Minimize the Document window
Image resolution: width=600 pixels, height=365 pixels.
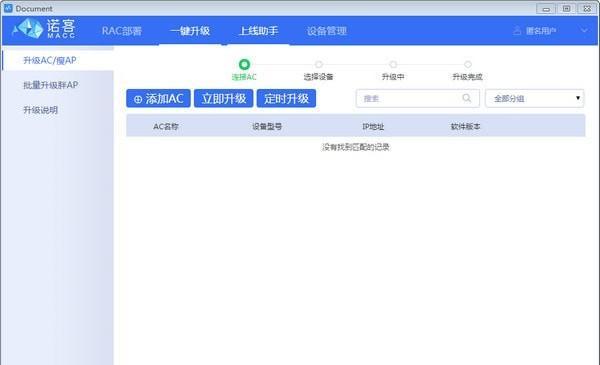546,8
